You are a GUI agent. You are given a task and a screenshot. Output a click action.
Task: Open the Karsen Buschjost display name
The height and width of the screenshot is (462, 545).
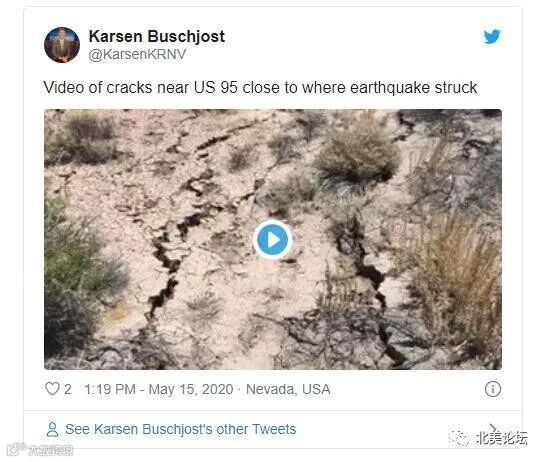[156, 37]
